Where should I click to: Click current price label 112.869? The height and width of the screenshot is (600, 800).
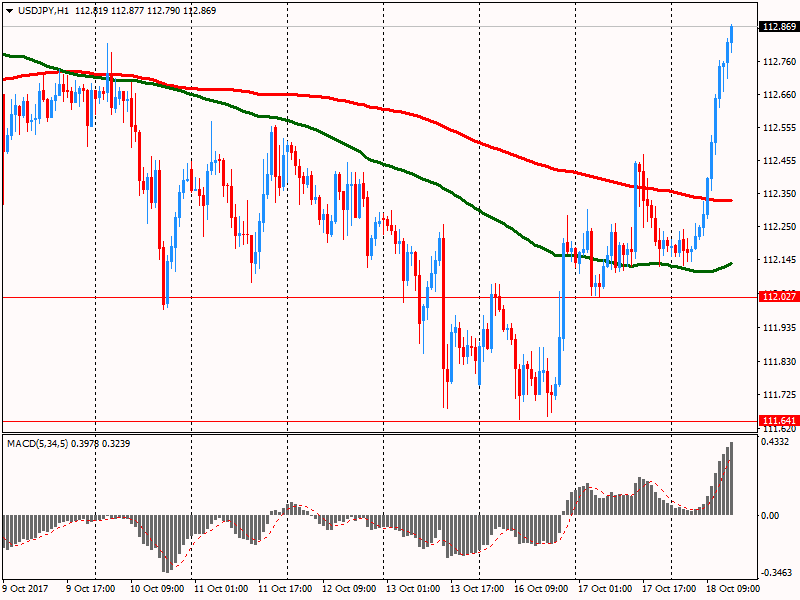(x=779, y=27)
